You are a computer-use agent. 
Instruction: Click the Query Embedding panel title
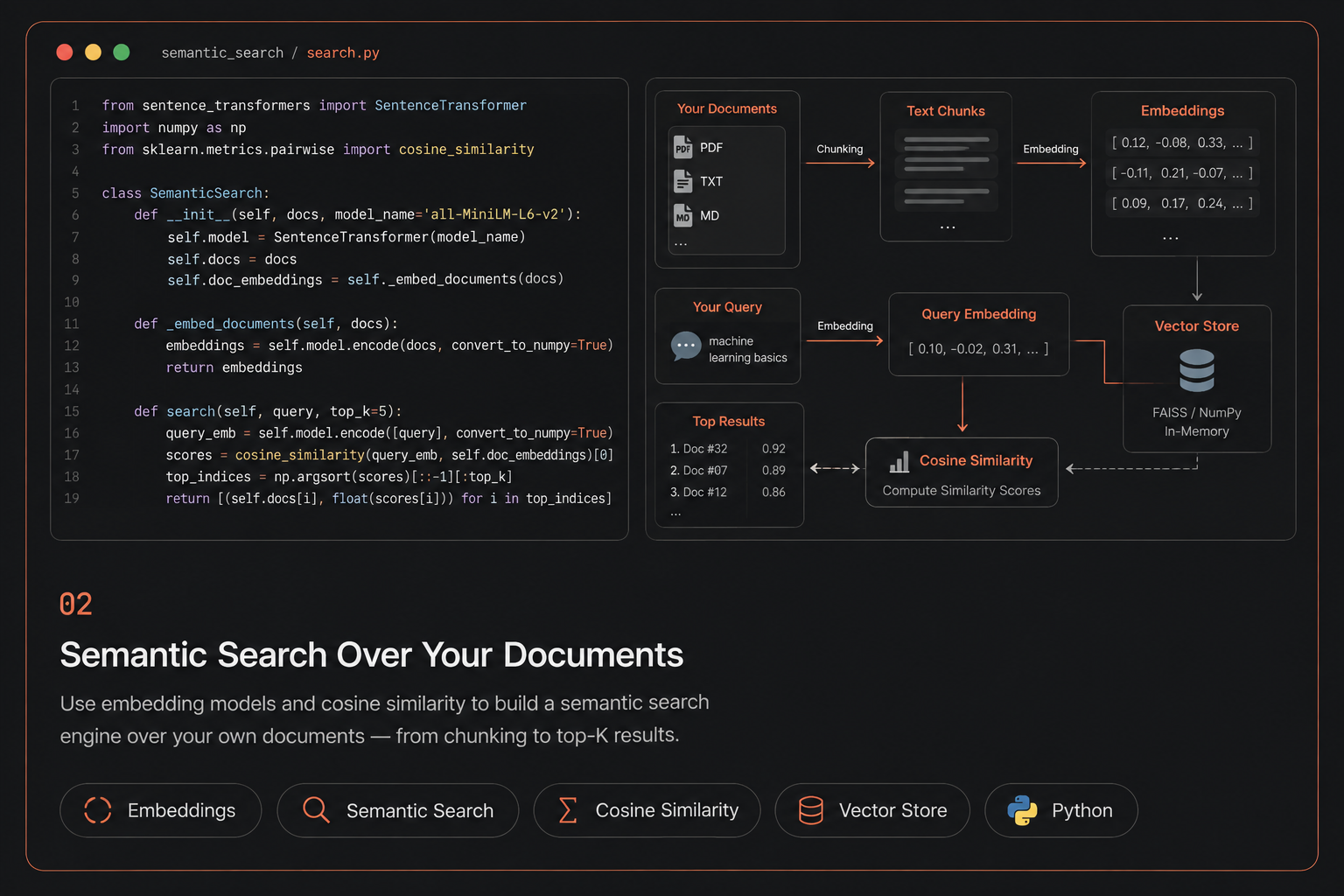click(x=979, y=314)
